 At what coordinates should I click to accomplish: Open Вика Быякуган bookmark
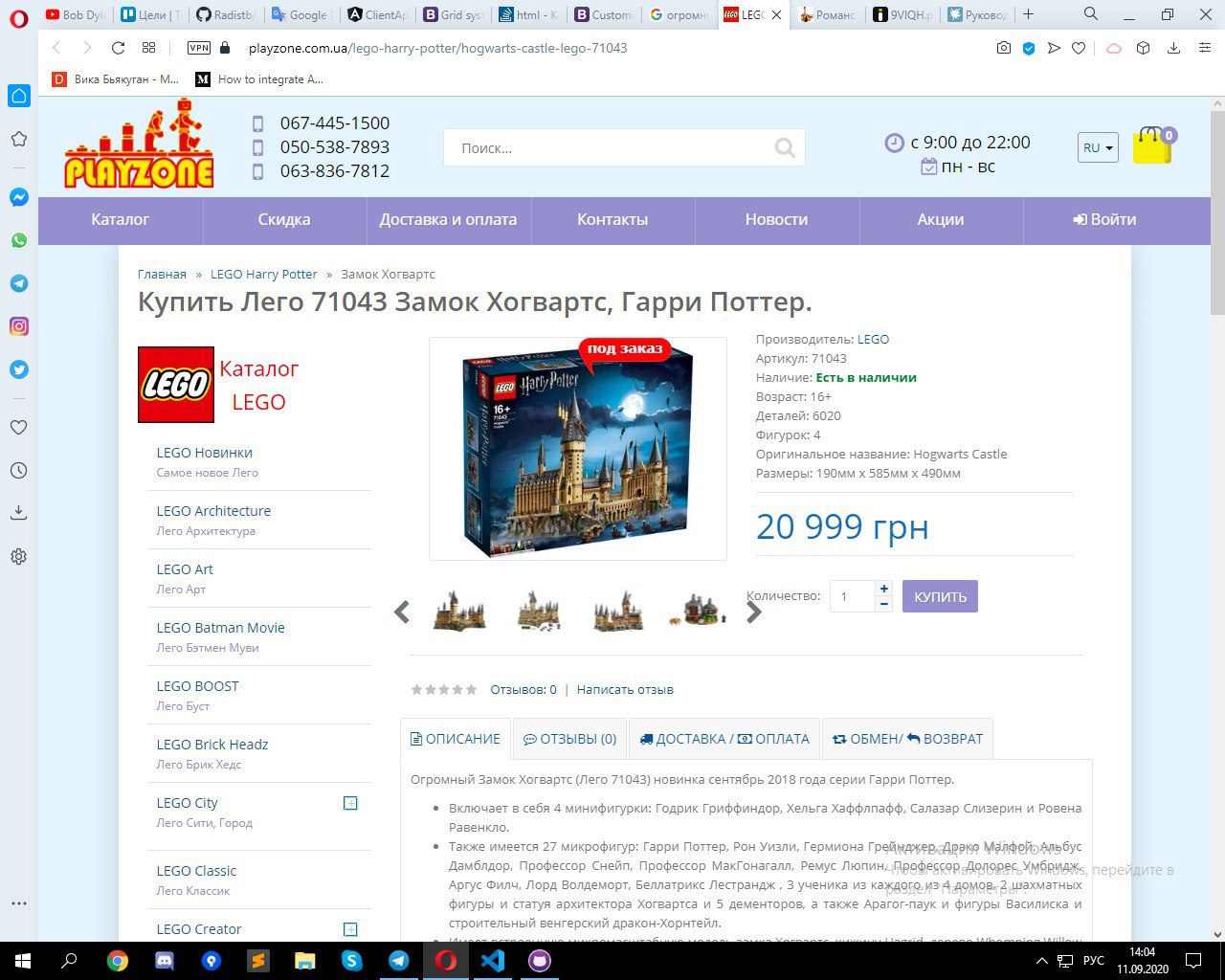[x=116, y=79]
